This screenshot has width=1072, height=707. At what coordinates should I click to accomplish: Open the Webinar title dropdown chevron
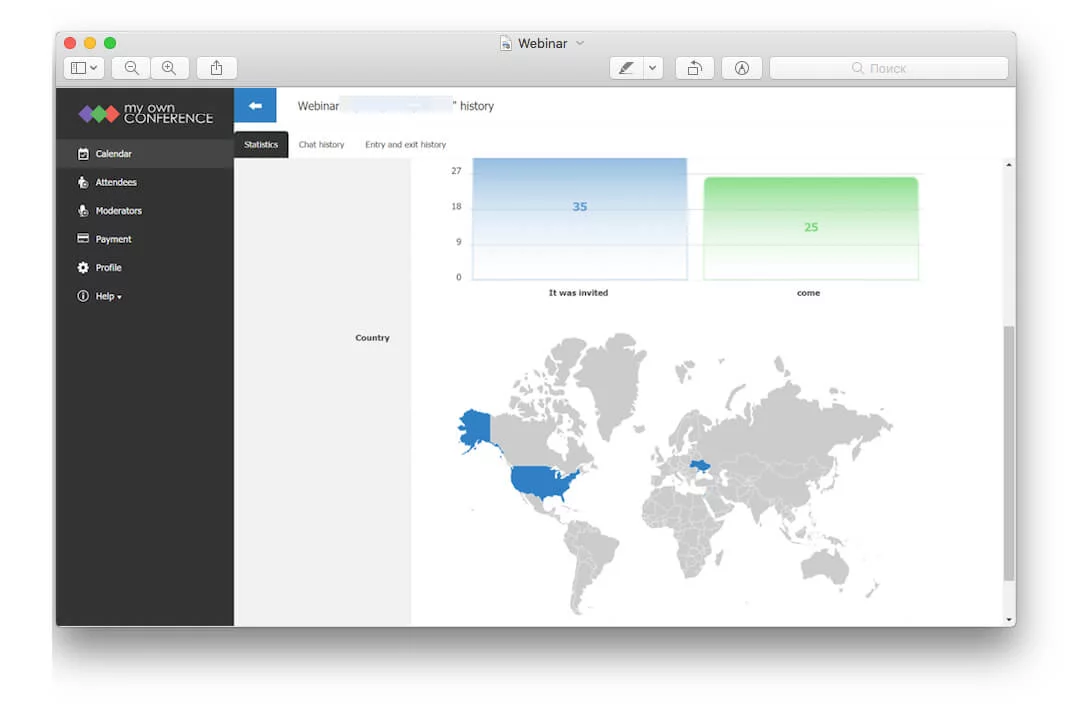pyautogui.click(x=580, y=43)
